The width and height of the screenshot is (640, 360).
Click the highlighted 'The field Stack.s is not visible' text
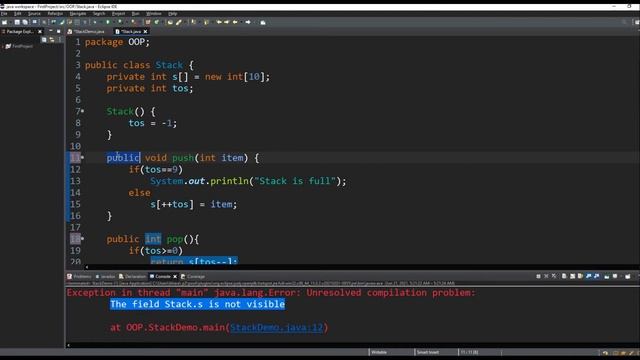(x=197, y=304)
